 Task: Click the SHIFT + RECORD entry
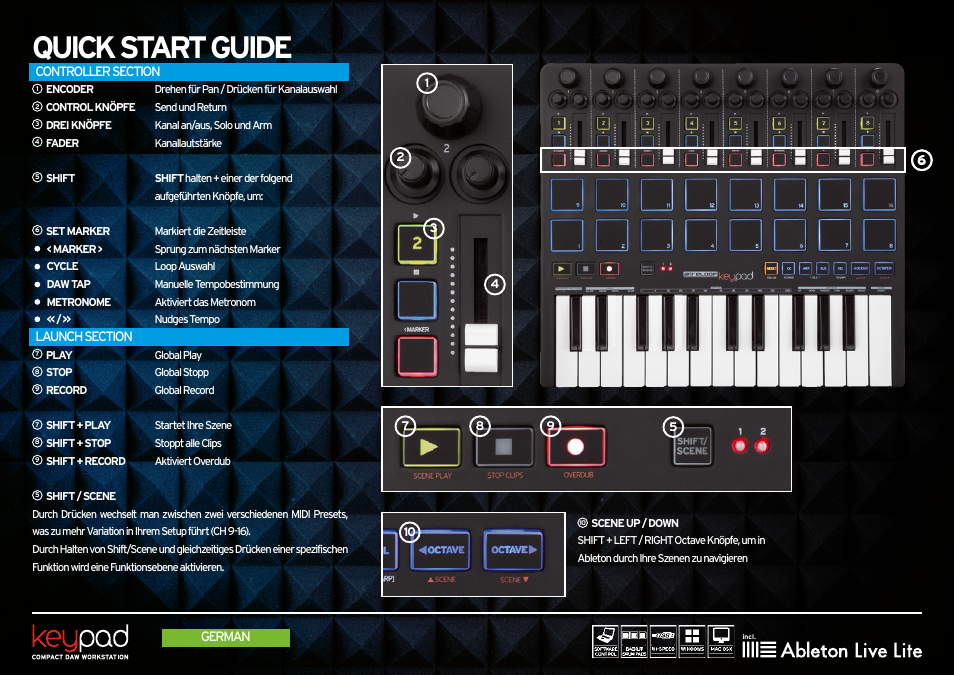[x=85, y=461]
